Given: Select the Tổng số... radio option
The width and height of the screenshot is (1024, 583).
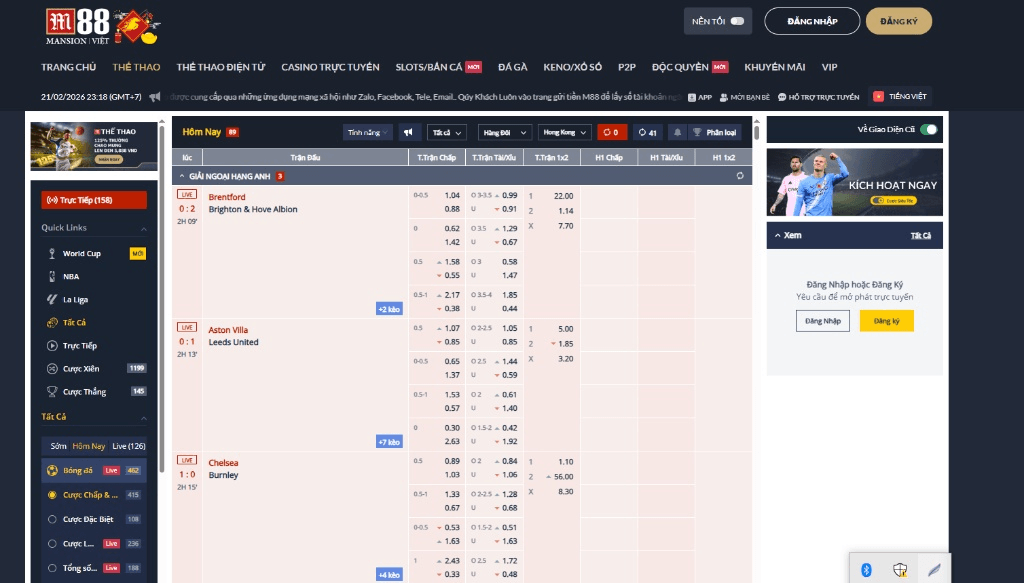Looking at the screenshot, I should coord(52,568).
